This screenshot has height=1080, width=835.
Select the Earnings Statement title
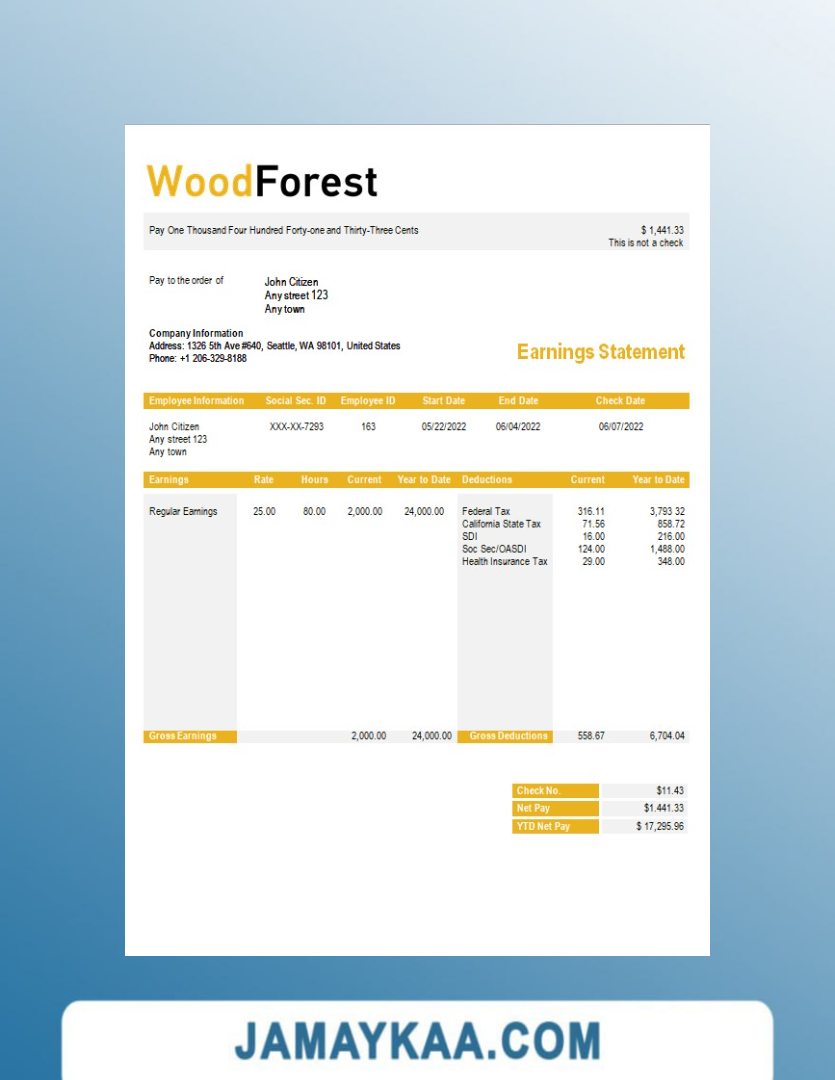click(600, 352)
